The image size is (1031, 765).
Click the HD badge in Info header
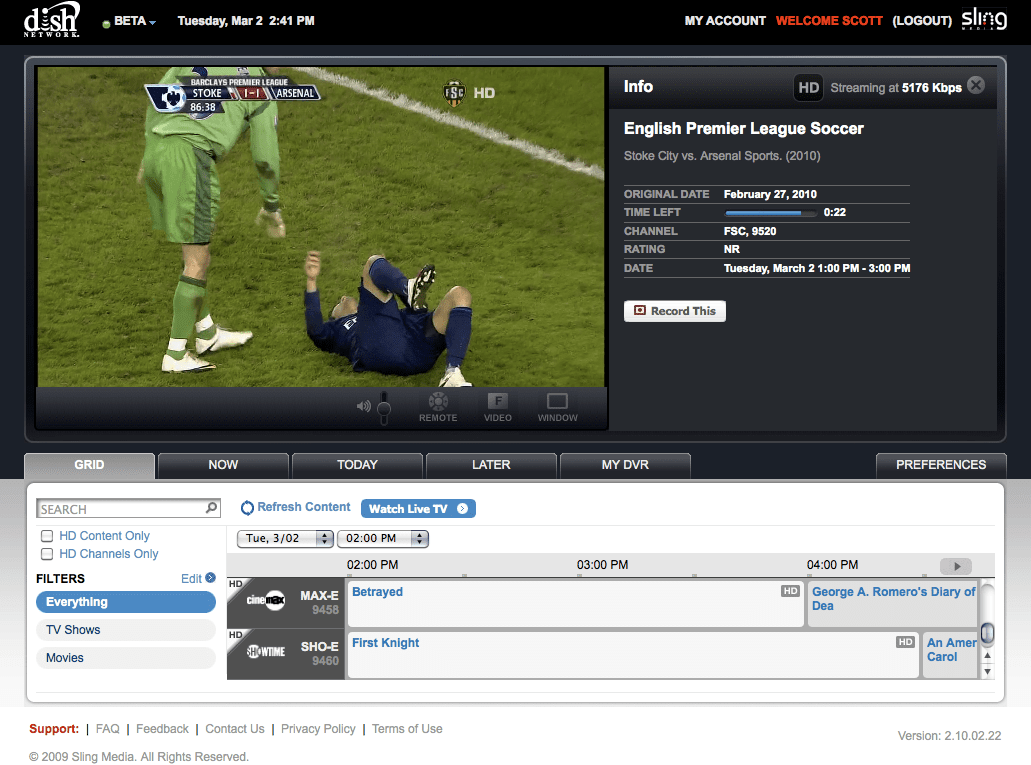click(x=808, y=87)
